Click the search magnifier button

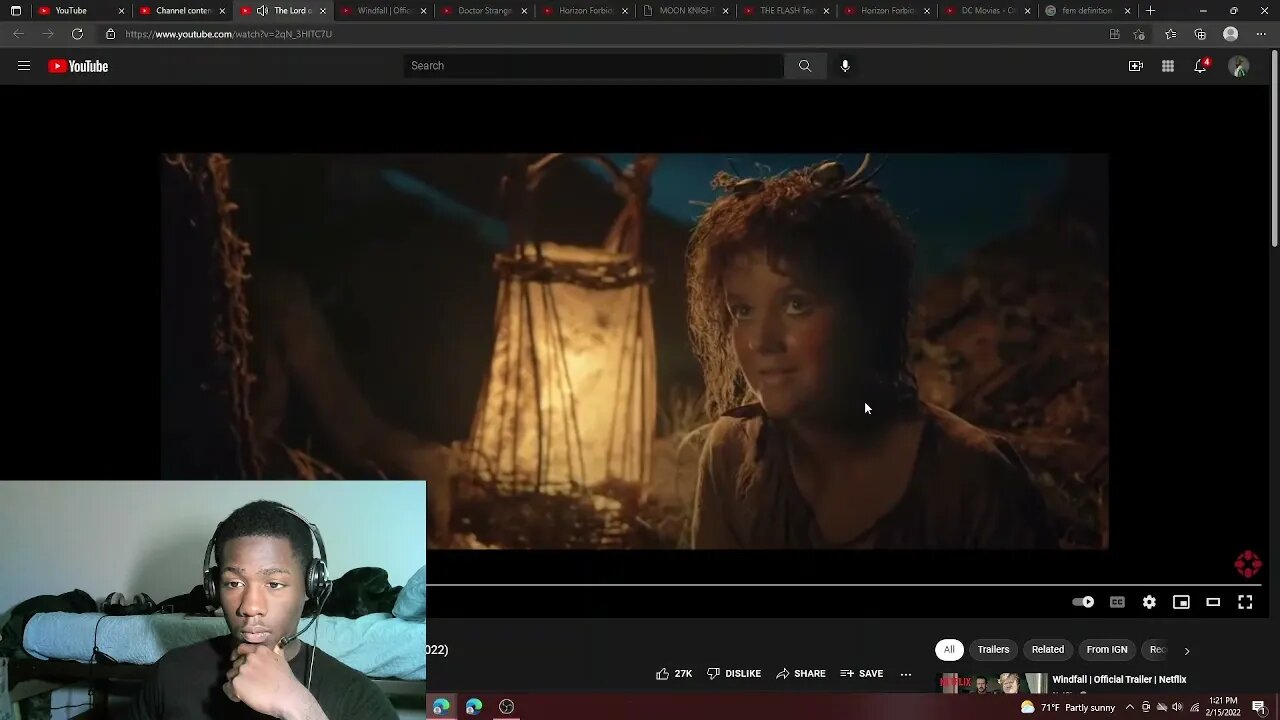tap(805, 66)
